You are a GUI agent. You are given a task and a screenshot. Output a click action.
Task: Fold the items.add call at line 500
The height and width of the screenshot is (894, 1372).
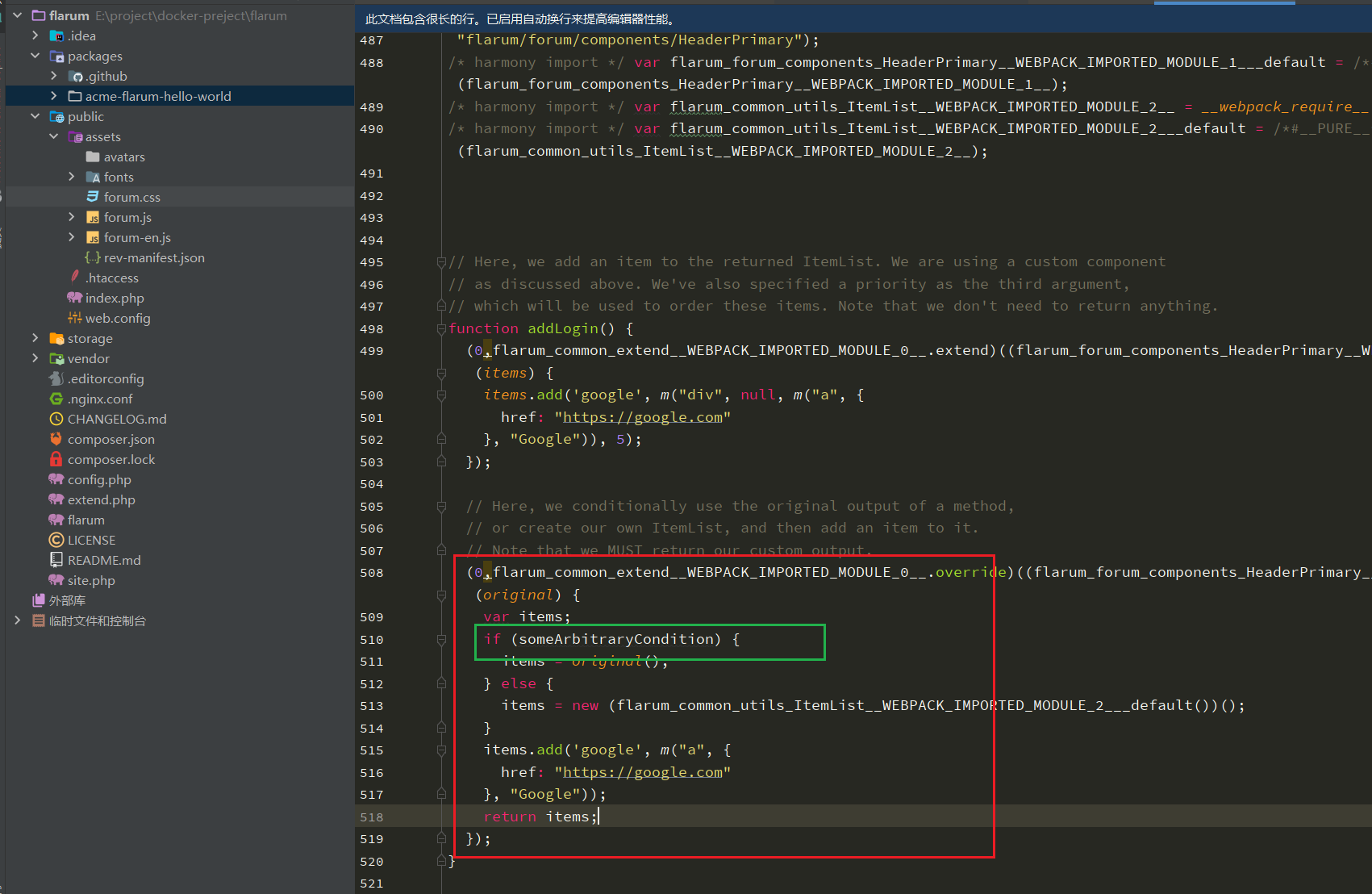(x=441, y=395)
